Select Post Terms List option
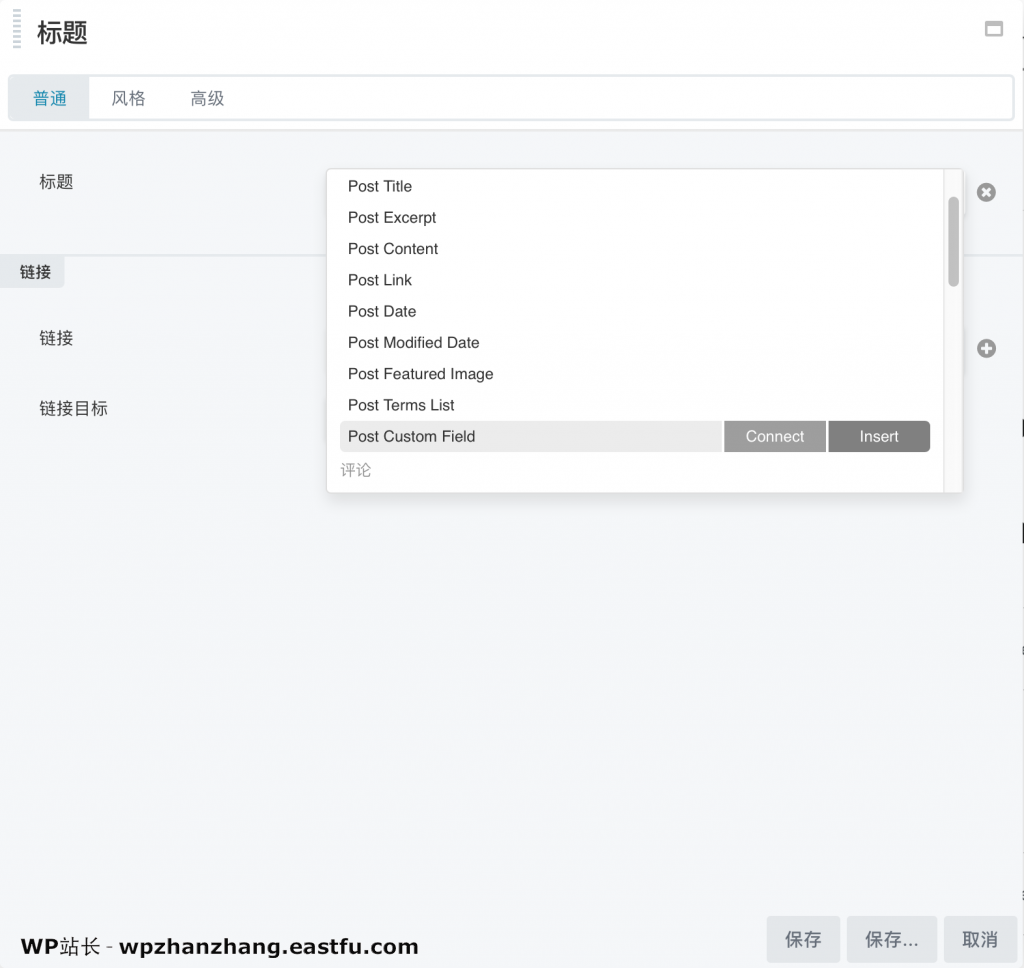Image resolution: width=1024 pixels, height=968 pixels. pos(401,405)
